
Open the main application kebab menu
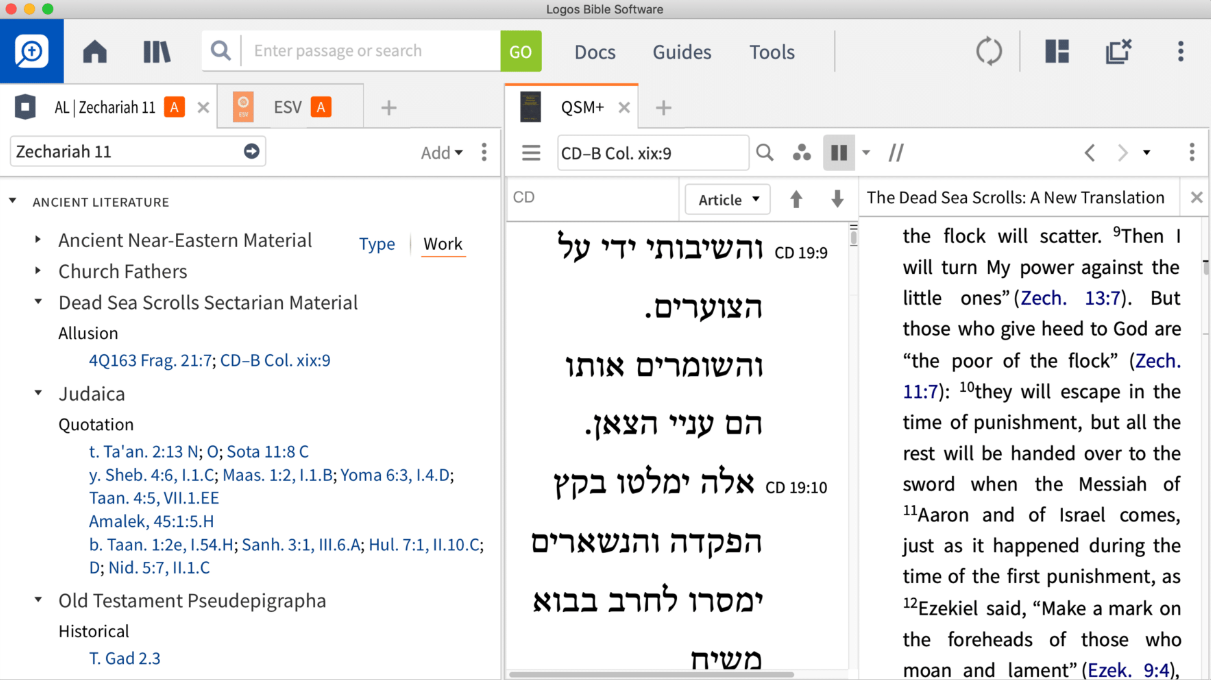1181,51
